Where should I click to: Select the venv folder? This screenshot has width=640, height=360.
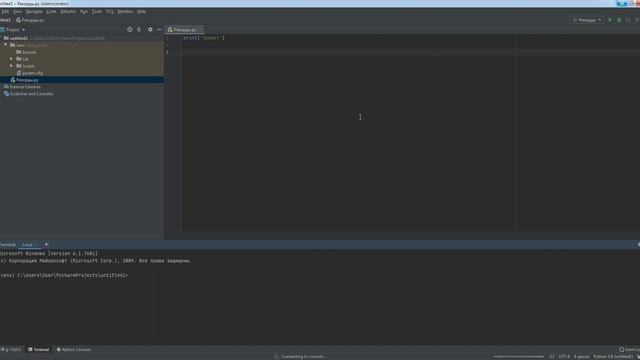20,45
